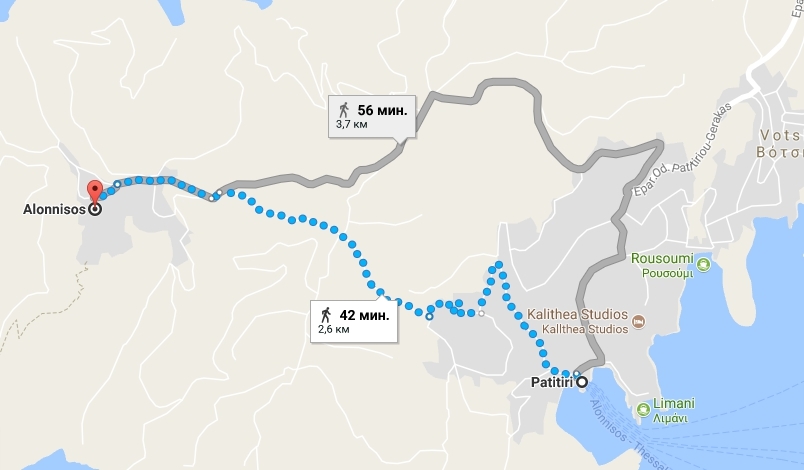This screenshot has height=470, width=804.
Task: Click the green Rousoumi beach marker icon
Action: (x=704, y=265)
